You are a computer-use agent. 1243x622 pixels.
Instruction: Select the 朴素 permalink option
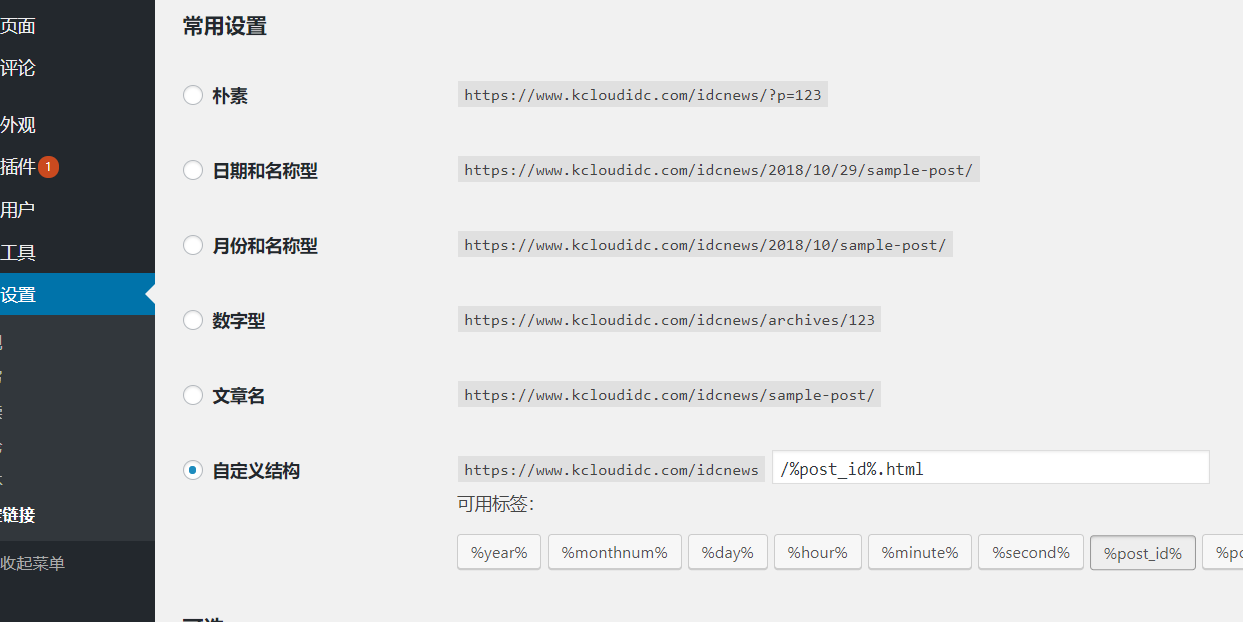click(193, 96)
